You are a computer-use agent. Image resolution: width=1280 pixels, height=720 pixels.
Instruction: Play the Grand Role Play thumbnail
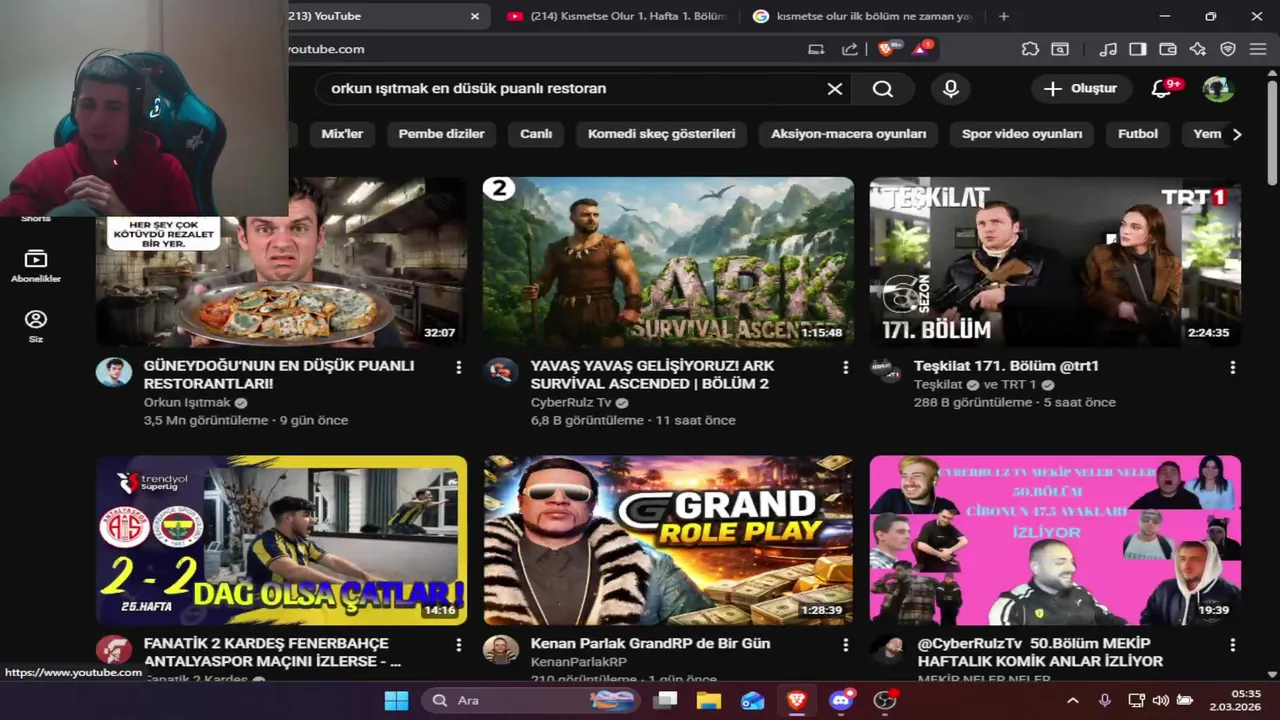[668, 540]
